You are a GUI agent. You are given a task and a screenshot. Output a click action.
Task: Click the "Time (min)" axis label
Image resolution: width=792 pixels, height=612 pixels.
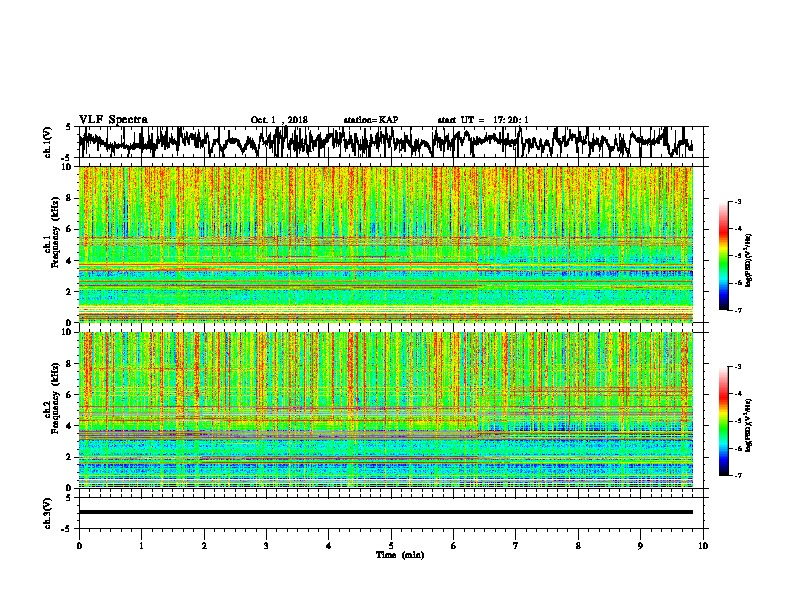click(x=400, y=555)
